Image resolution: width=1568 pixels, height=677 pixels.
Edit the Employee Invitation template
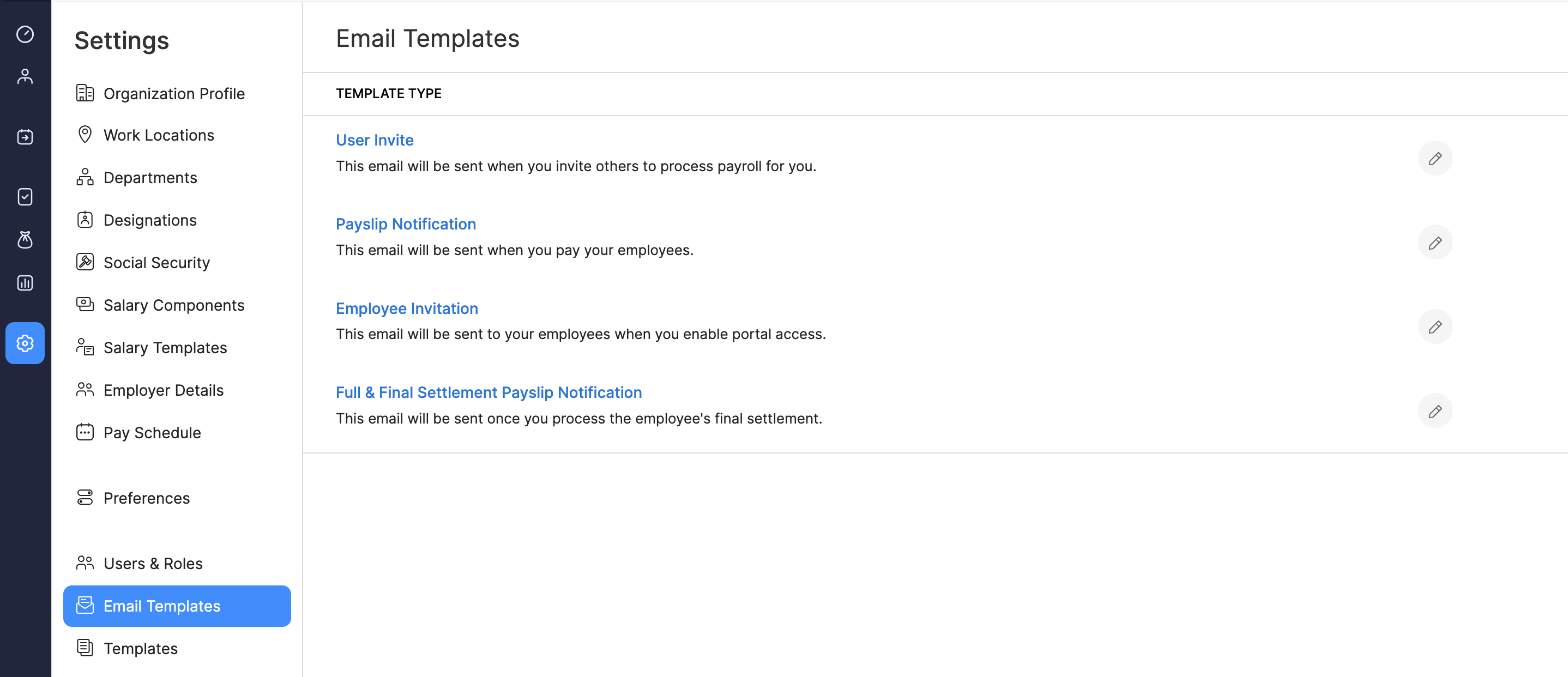tap(1434, 327)
